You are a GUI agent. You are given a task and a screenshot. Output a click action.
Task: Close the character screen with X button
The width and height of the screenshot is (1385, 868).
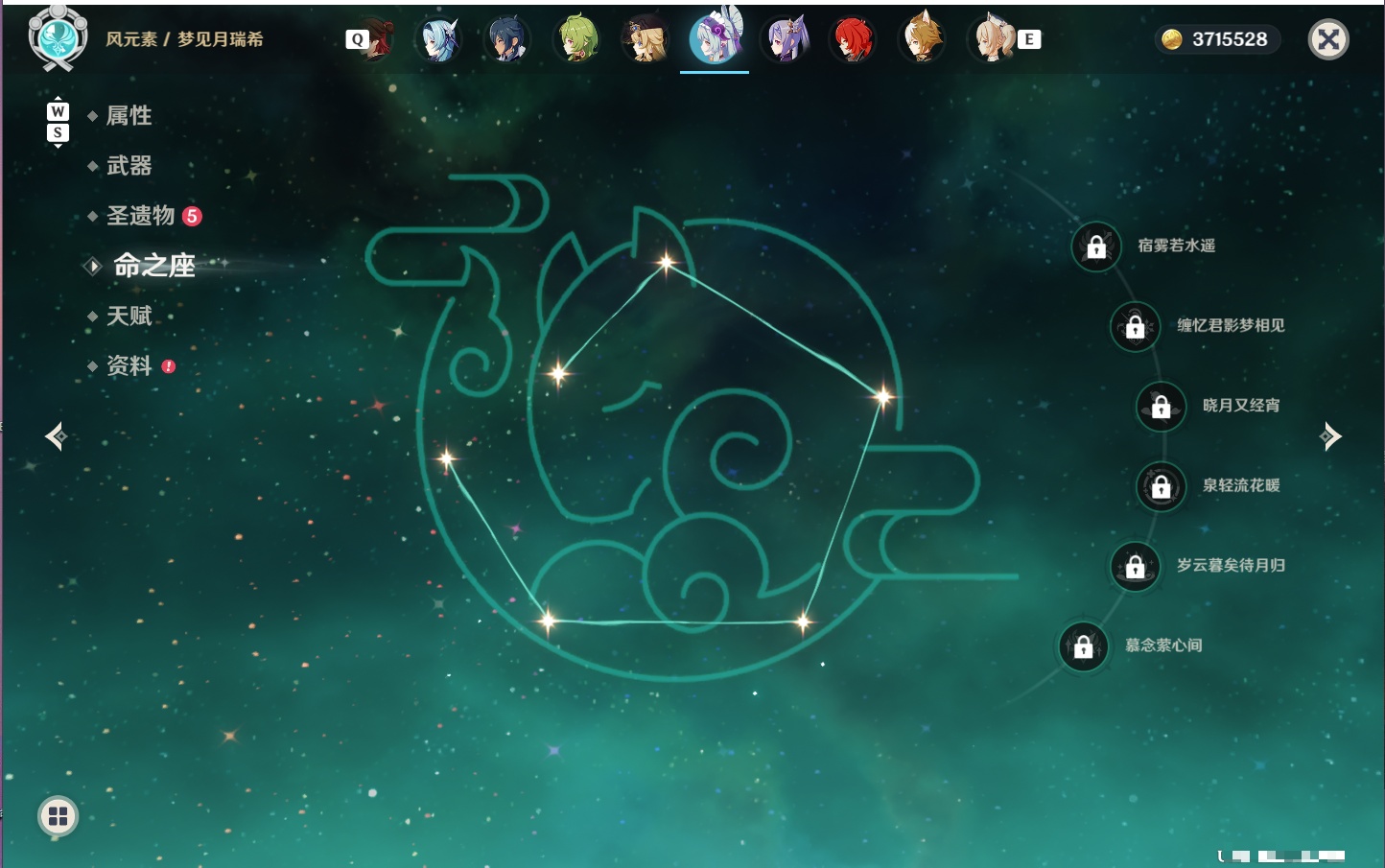[1328, 39]
